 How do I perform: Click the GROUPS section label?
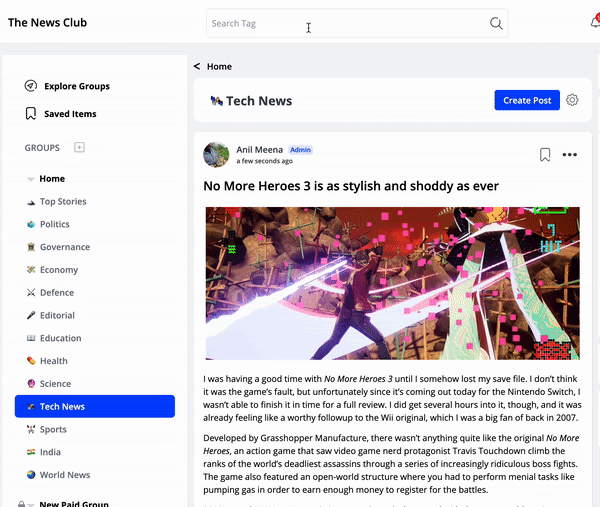click(x=42, y=148)
